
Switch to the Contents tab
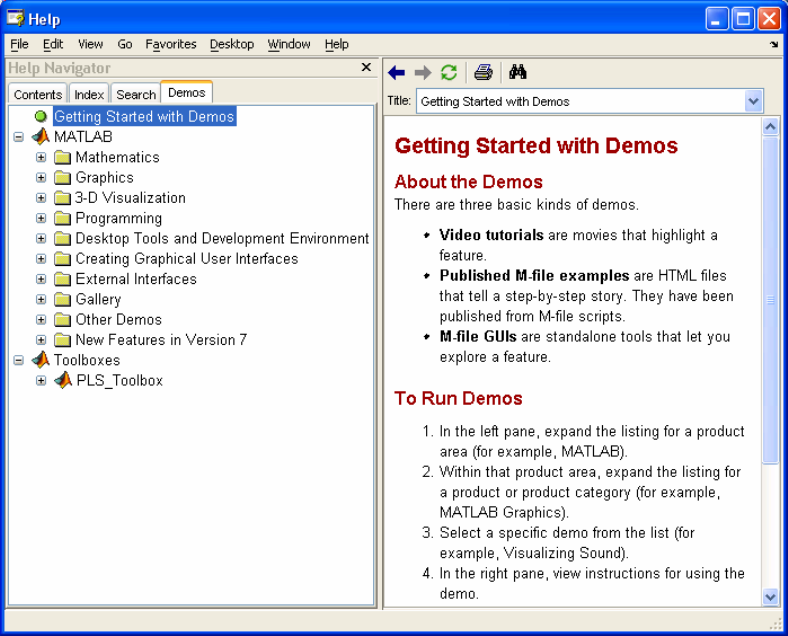click(38, 94)
